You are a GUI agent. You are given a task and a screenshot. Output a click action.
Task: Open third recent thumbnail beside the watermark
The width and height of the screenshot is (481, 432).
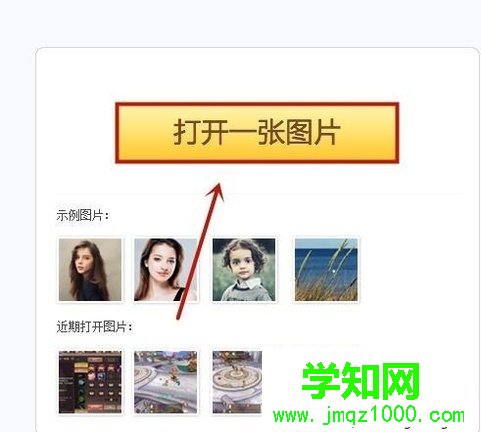tap(237, 382)
